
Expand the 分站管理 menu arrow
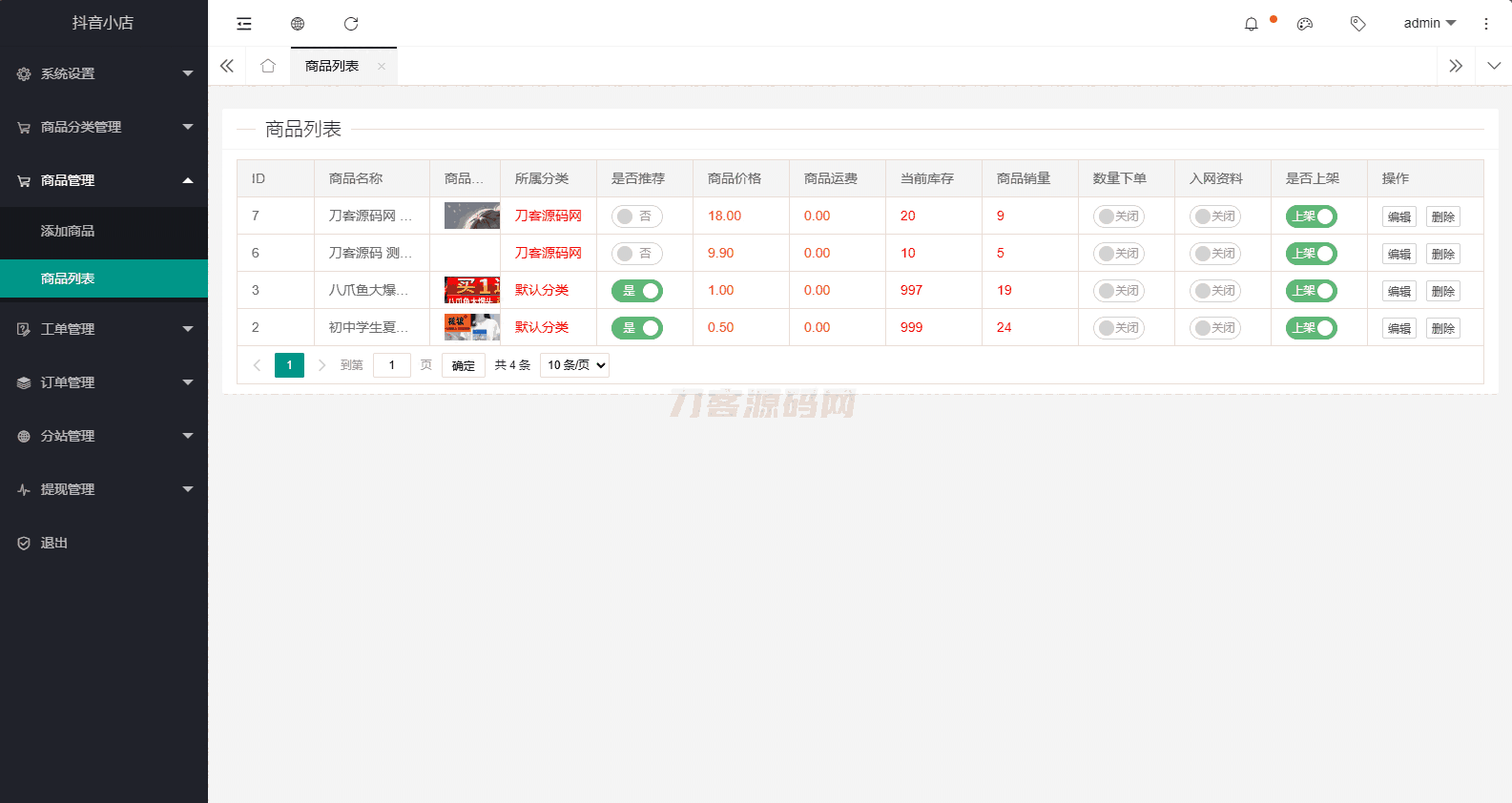click(188, 436)
